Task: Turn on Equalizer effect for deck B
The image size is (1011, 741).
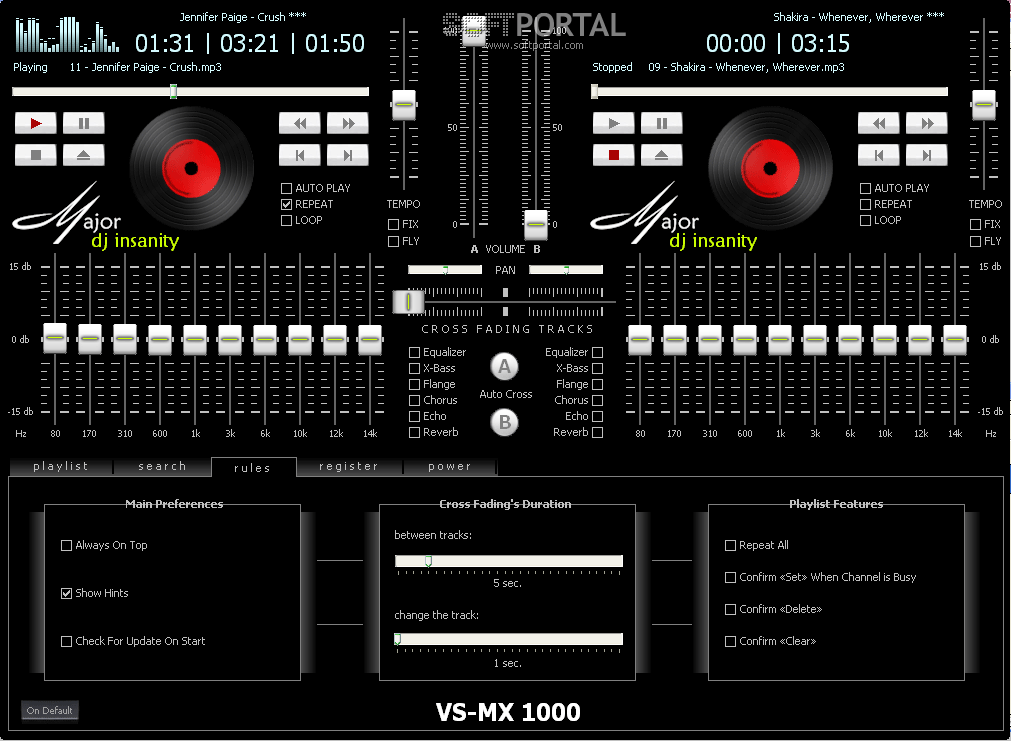Action: (598, 352)
